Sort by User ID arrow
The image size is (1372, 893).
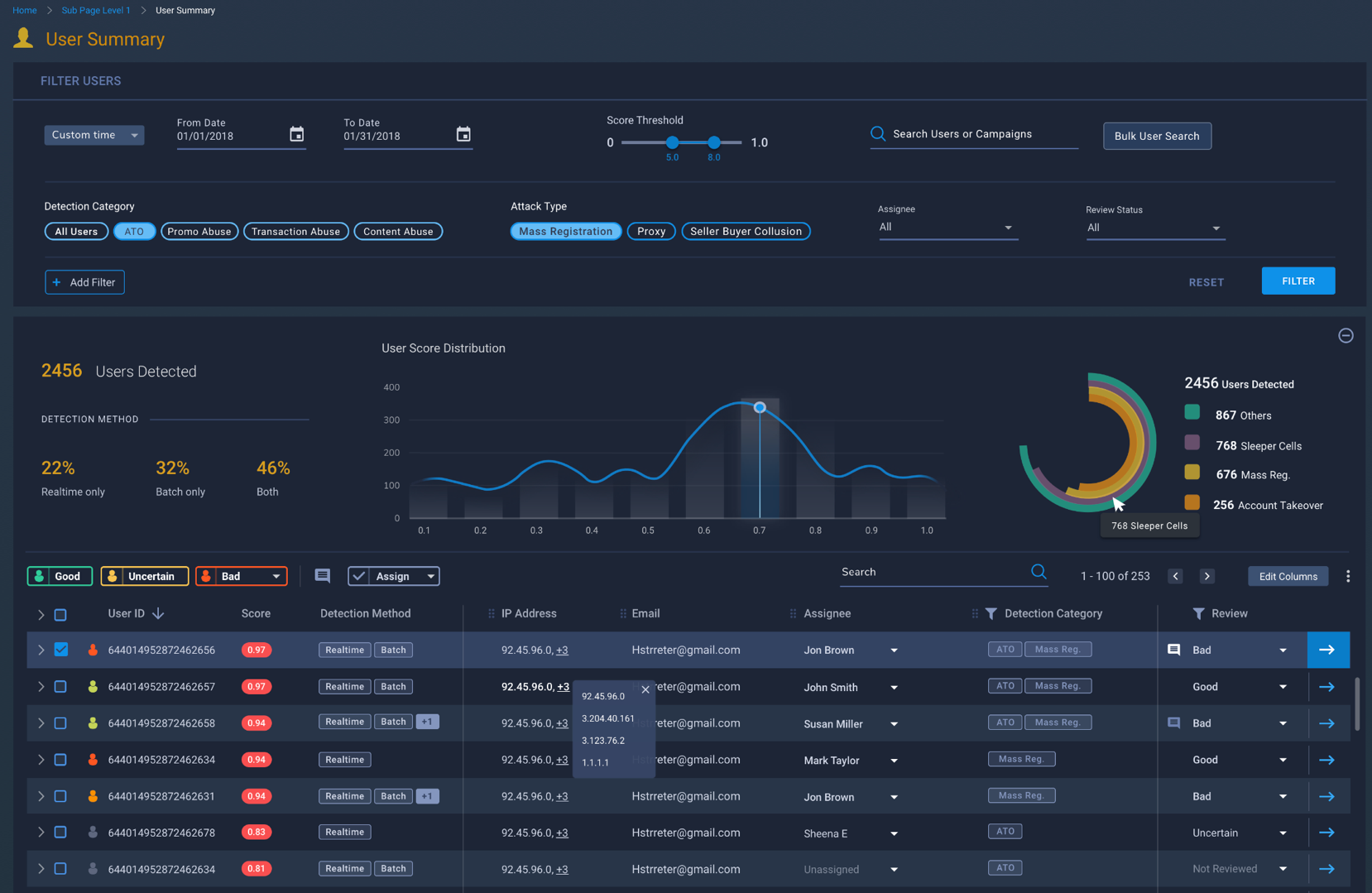point(158,613)
